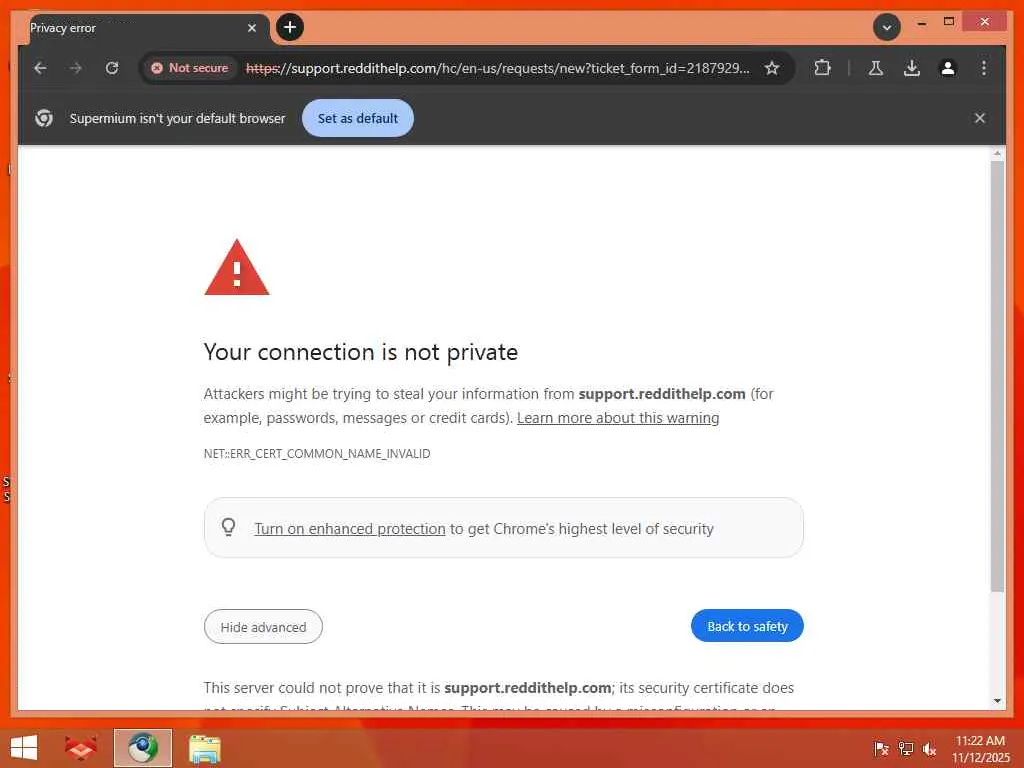
Task: Open a new tab with plus button
Action: (x=290, y=27)
